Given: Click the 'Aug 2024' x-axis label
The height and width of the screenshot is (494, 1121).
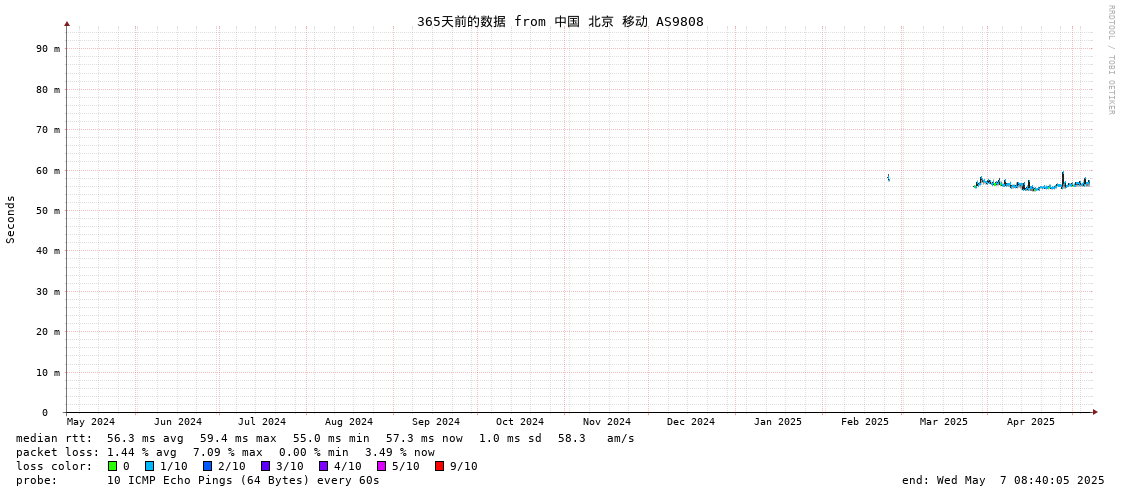Looking at the screenshot, I should [x=349, y=422].
